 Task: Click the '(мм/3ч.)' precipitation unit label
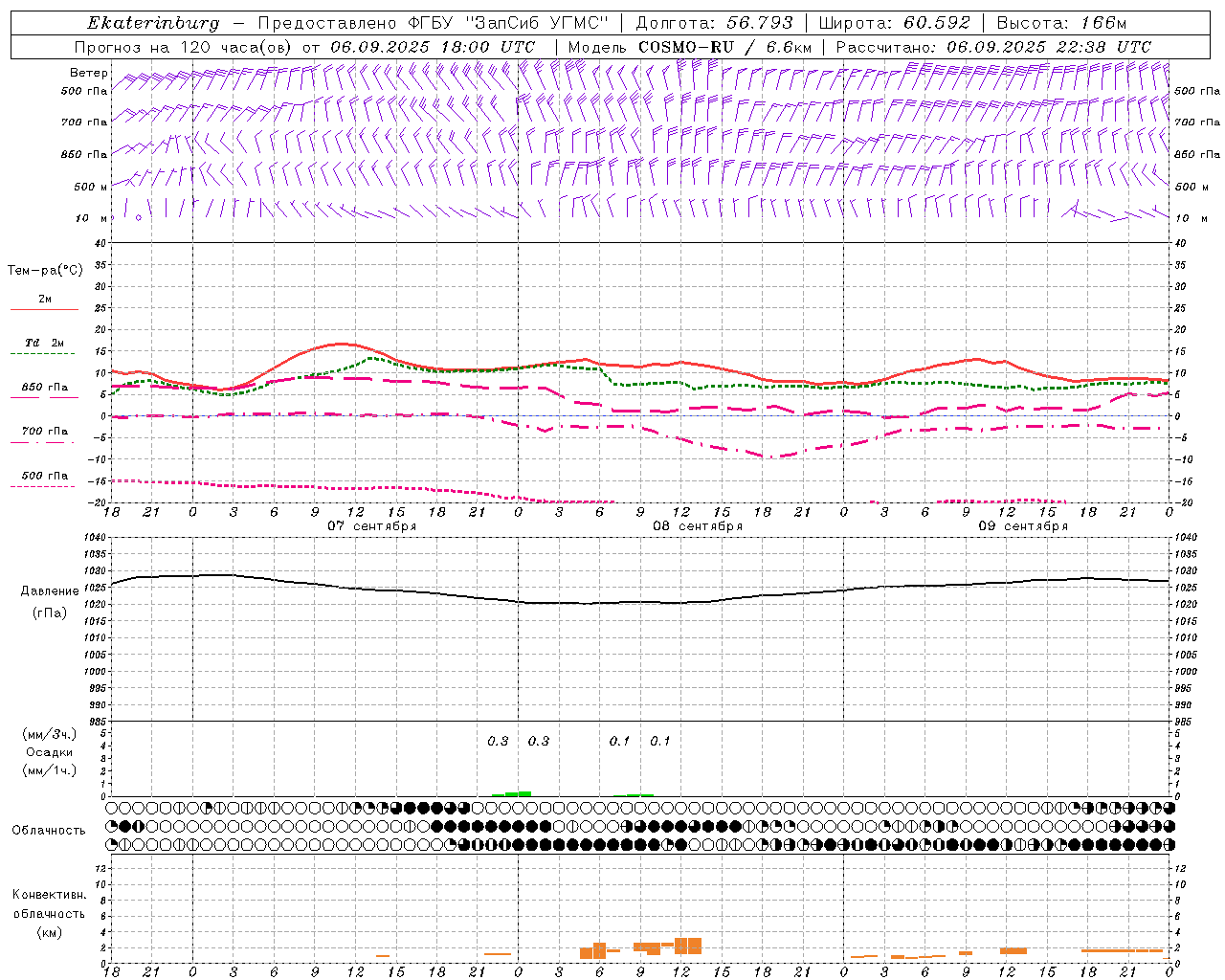click(x=50, y=734)
